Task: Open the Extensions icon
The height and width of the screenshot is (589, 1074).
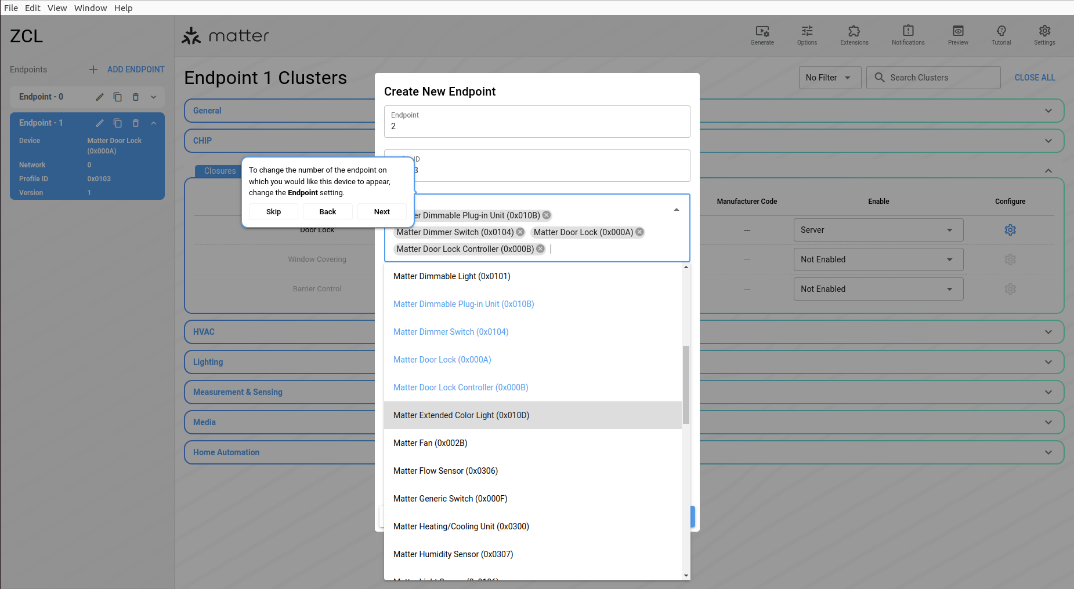Action: click(853, 33)
